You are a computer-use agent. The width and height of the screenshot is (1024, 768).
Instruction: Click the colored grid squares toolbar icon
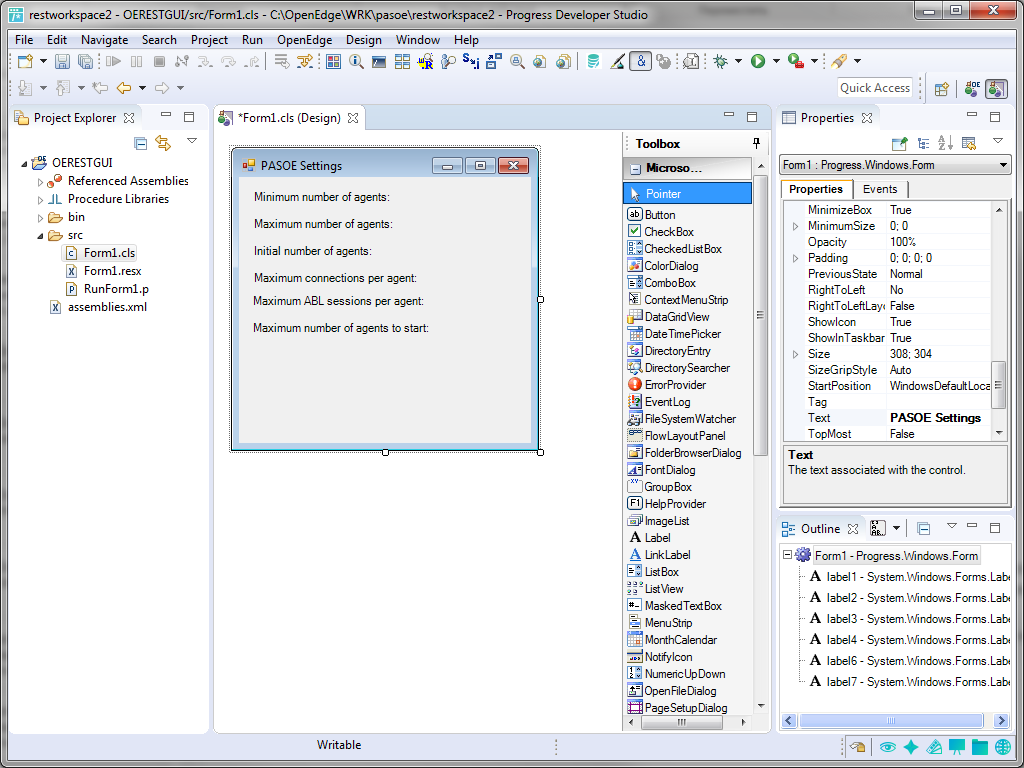point(334,61)
